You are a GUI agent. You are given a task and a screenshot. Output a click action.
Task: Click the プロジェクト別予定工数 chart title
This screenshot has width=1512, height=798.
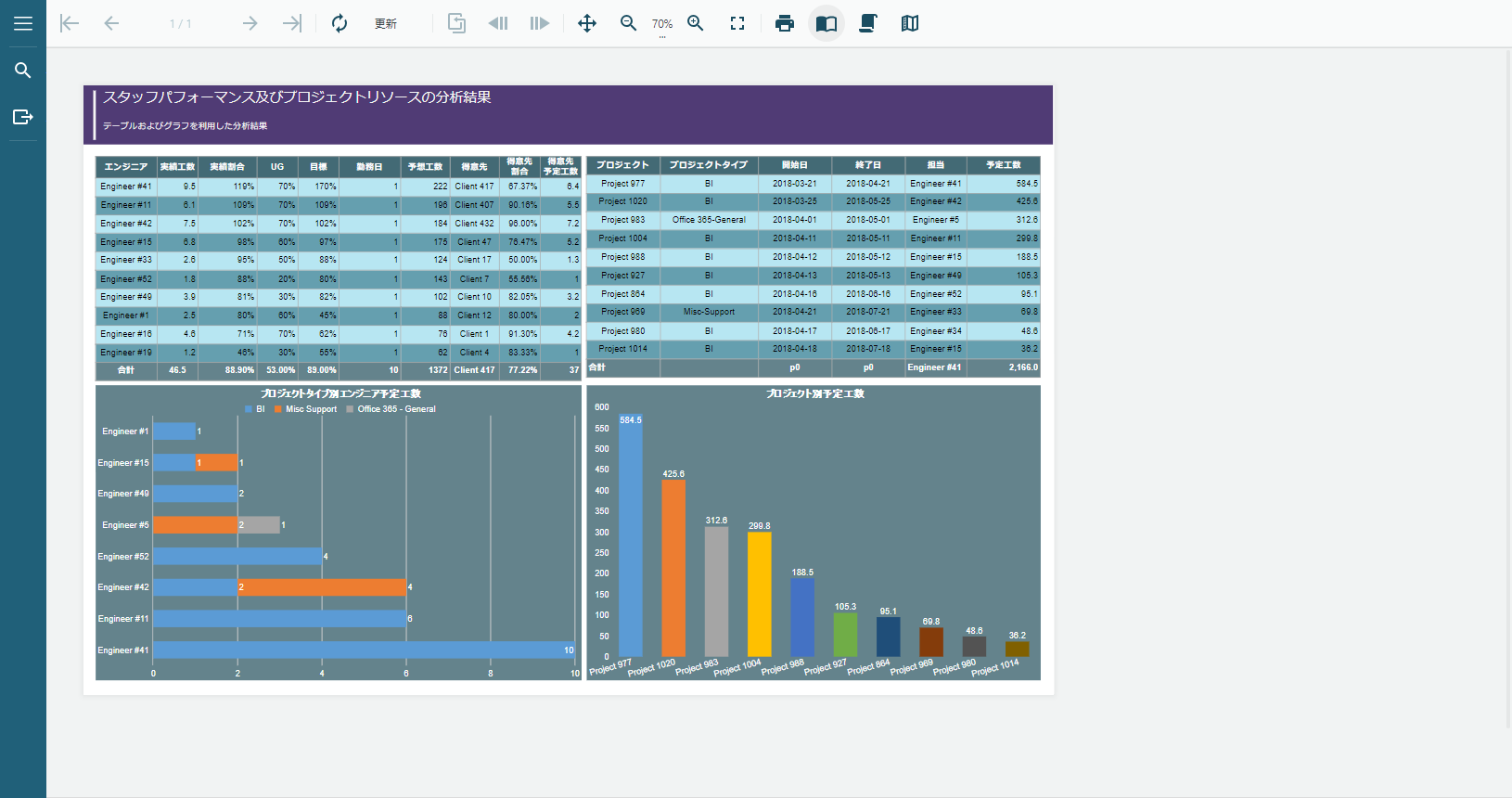point(815,393)
